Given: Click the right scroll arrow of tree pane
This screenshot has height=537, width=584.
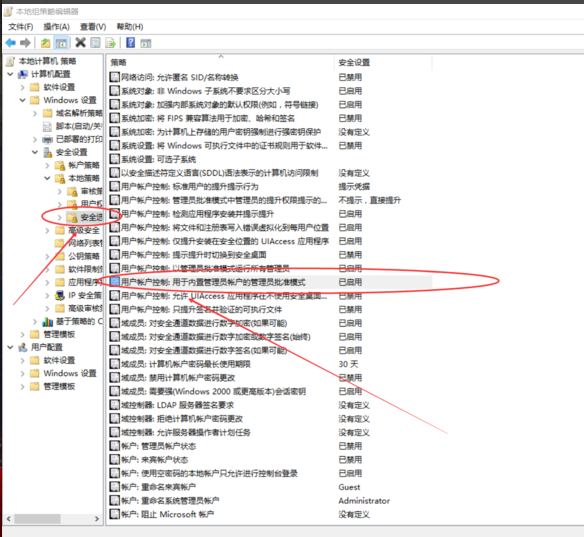Looking at the screenshot, I should [97, 518].
